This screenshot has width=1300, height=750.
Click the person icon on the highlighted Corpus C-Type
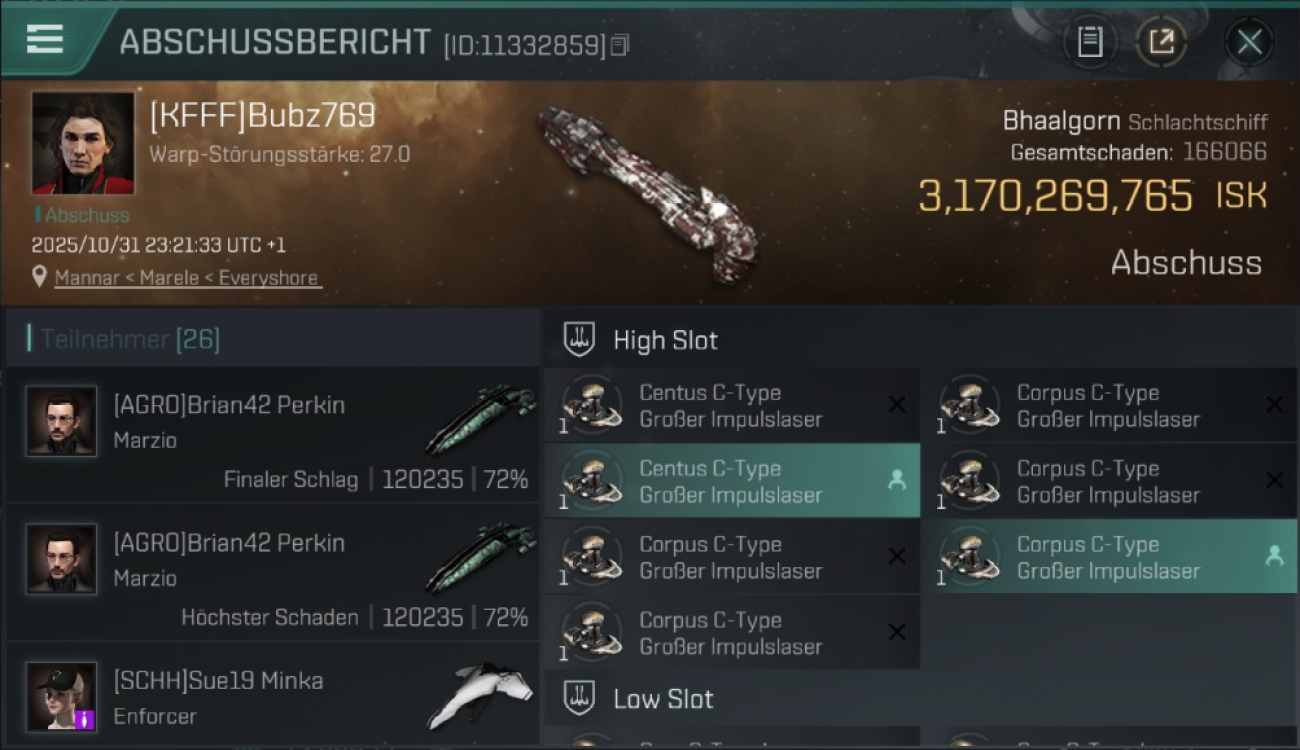click(x=1274, y=556)
